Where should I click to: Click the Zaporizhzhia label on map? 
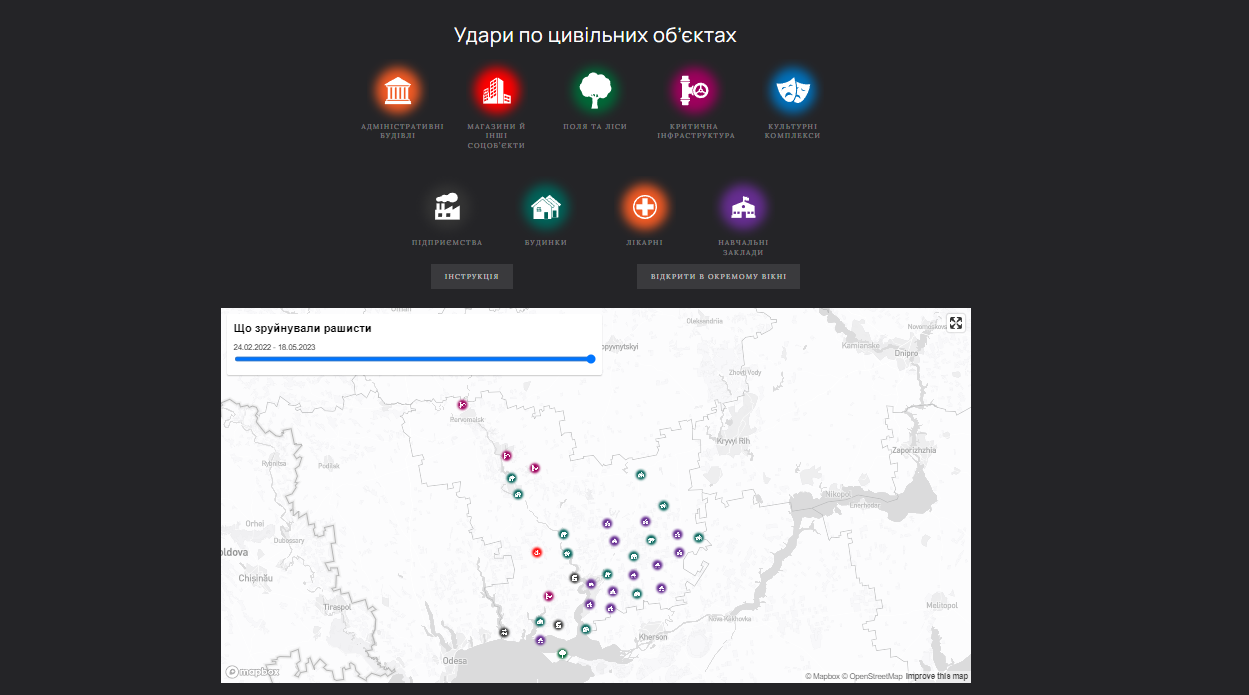coord(914,450)
